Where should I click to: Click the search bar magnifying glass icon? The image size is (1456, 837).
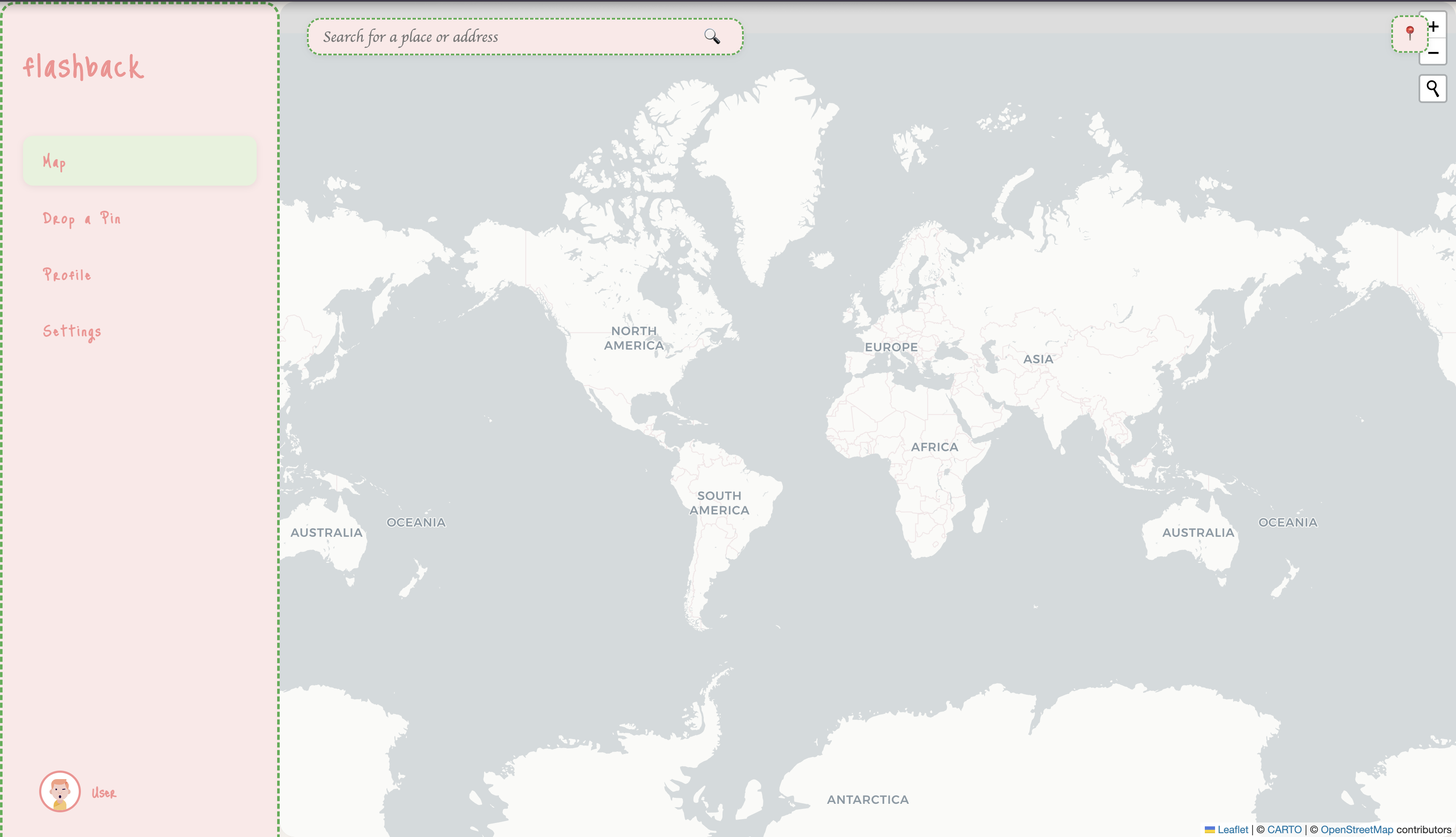click(712, 36)
